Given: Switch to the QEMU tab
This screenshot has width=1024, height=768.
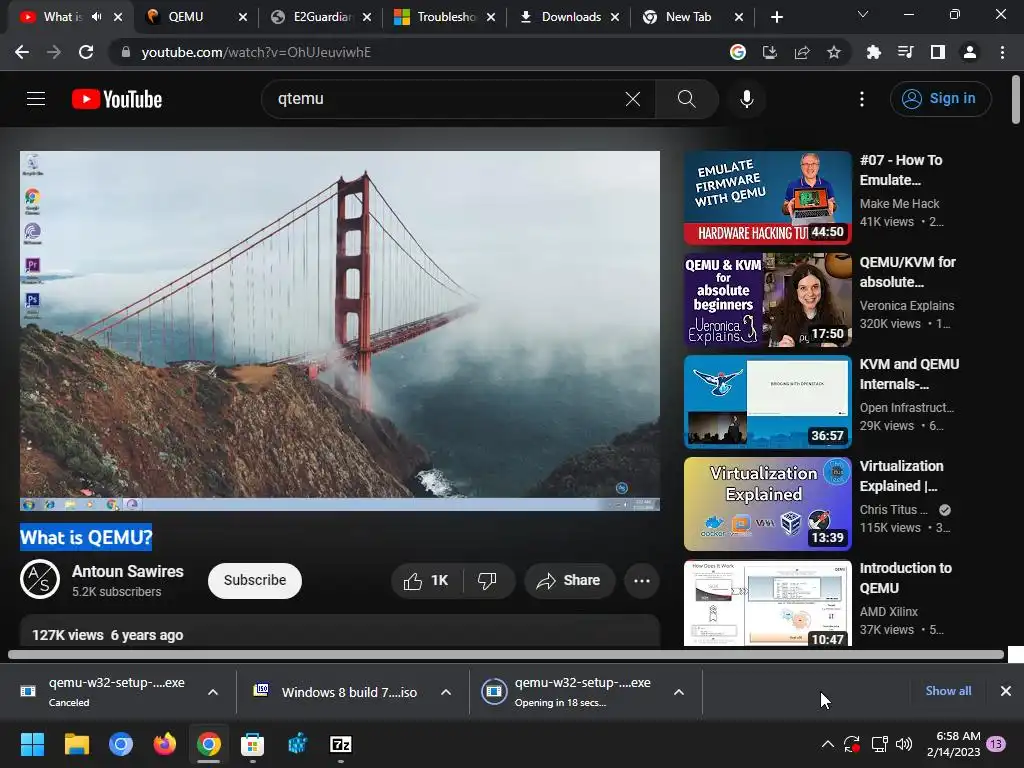Looking at the screenshot, I should (x=196, y=17).
